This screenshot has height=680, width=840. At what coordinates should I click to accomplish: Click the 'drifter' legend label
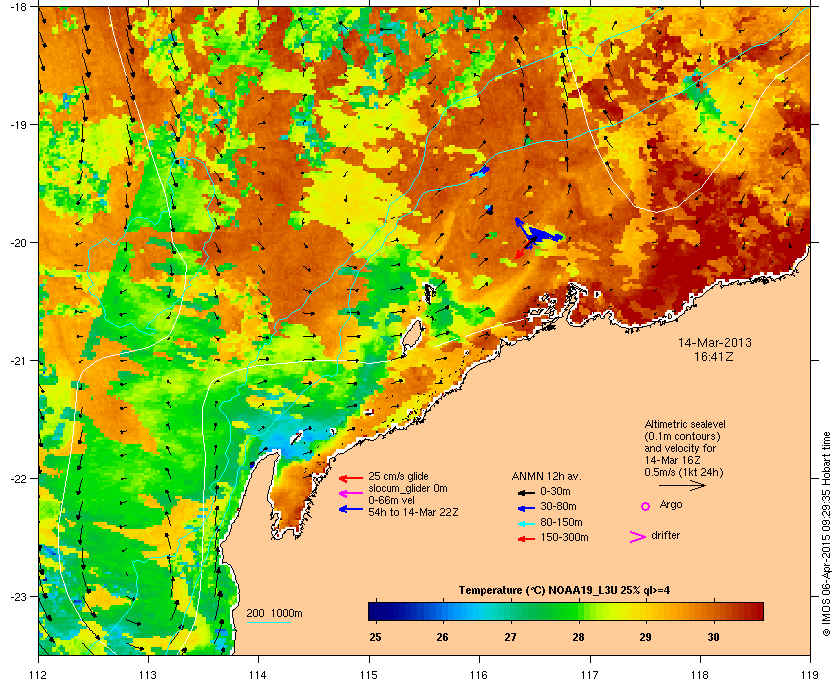tap(665, 535)
